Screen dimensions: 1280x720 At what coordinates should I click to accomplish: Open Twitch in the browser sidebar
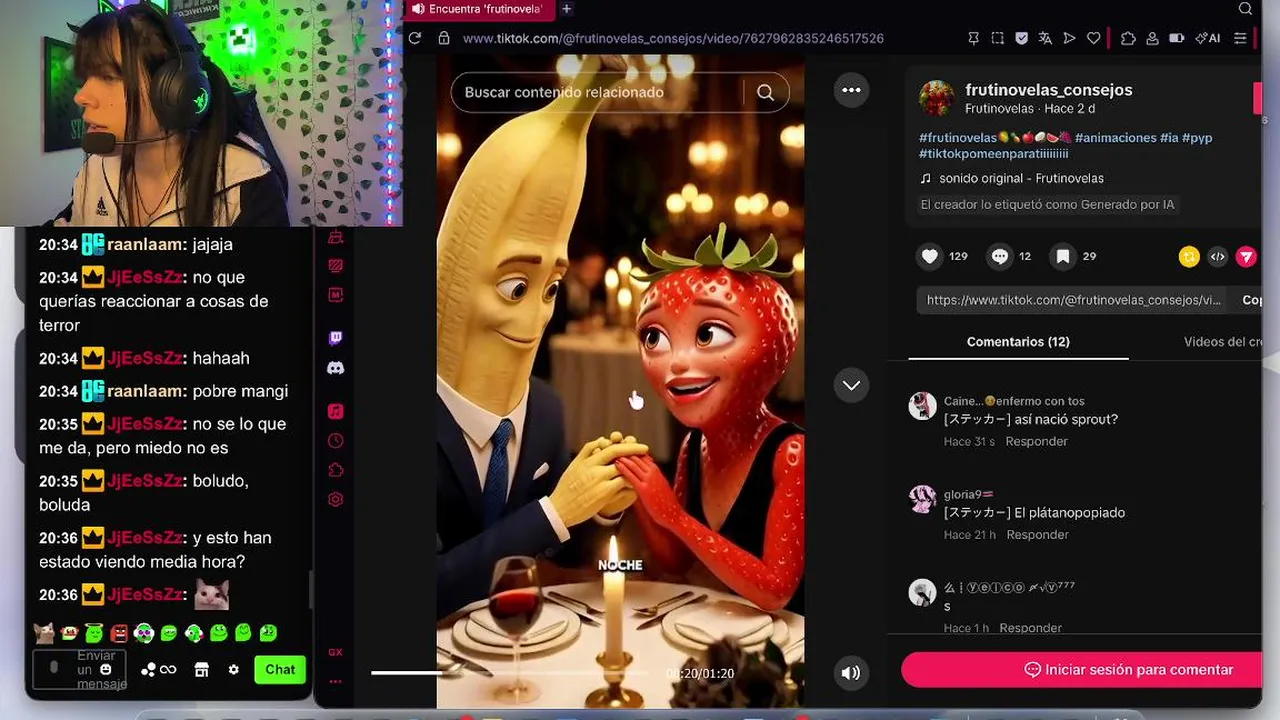pyautogui.click(x=336, y=338)
